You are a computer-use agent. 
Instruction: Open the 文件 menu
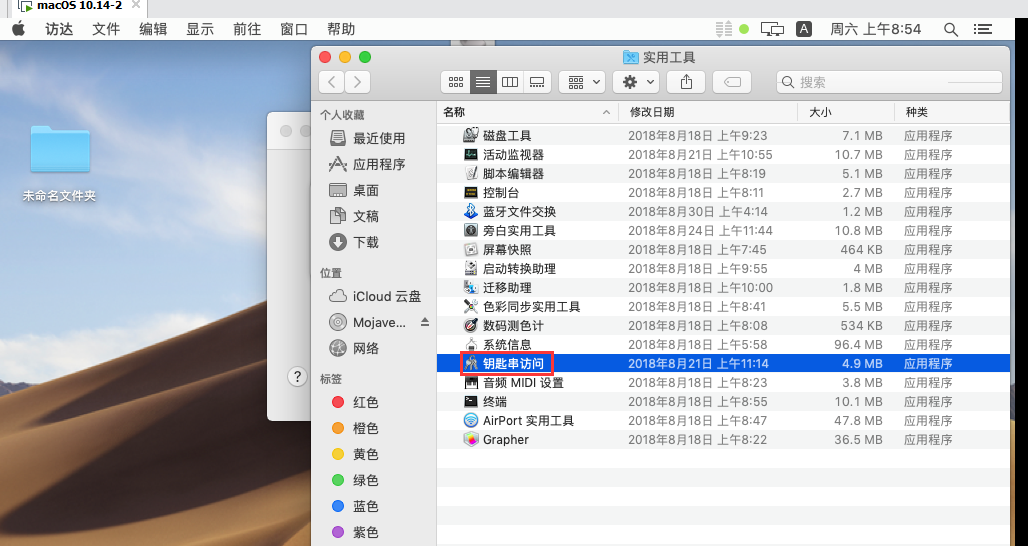106,29
